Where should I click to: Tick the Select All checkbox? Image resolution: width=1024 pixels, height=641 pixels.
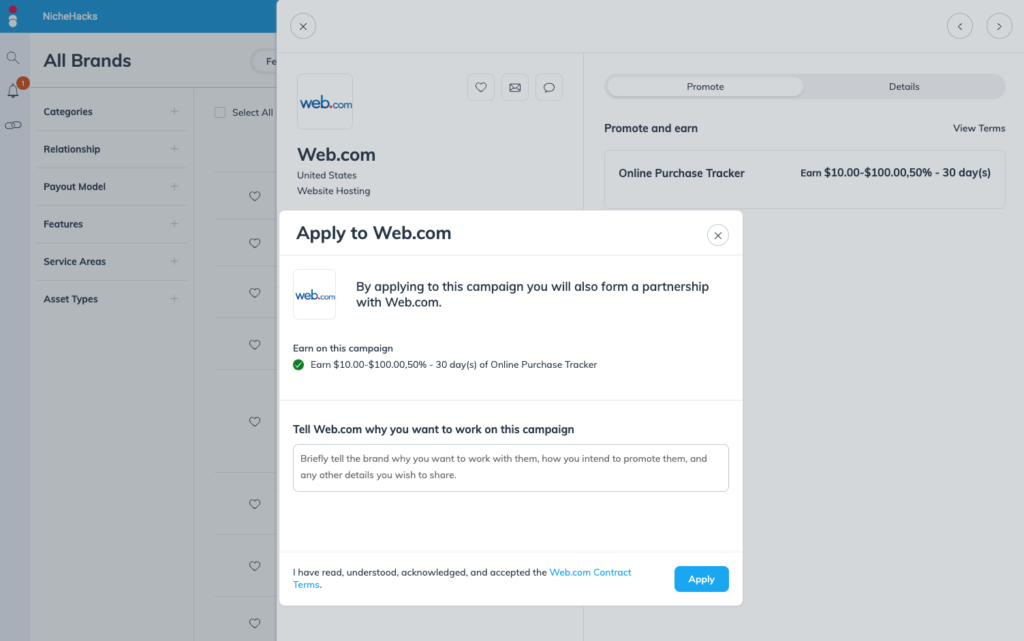[220, 112]
